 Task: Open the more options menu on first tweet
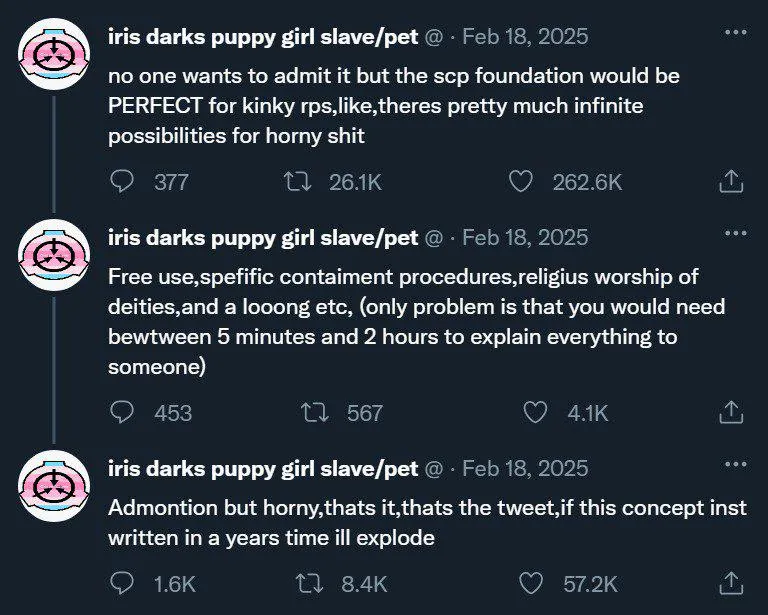[735, 33]
